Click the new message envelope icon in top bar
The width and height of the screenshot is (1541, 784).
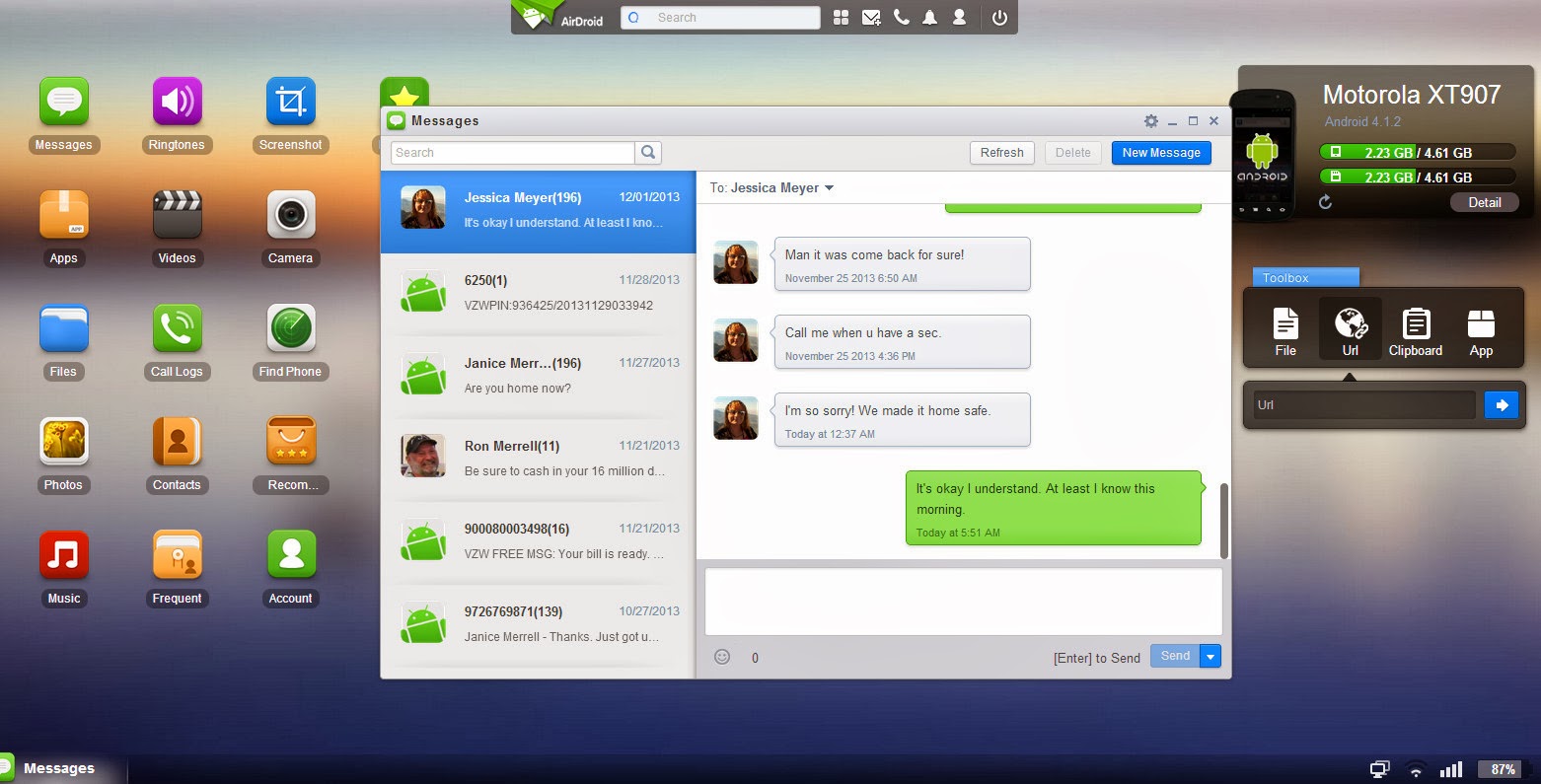click(871, 18)
